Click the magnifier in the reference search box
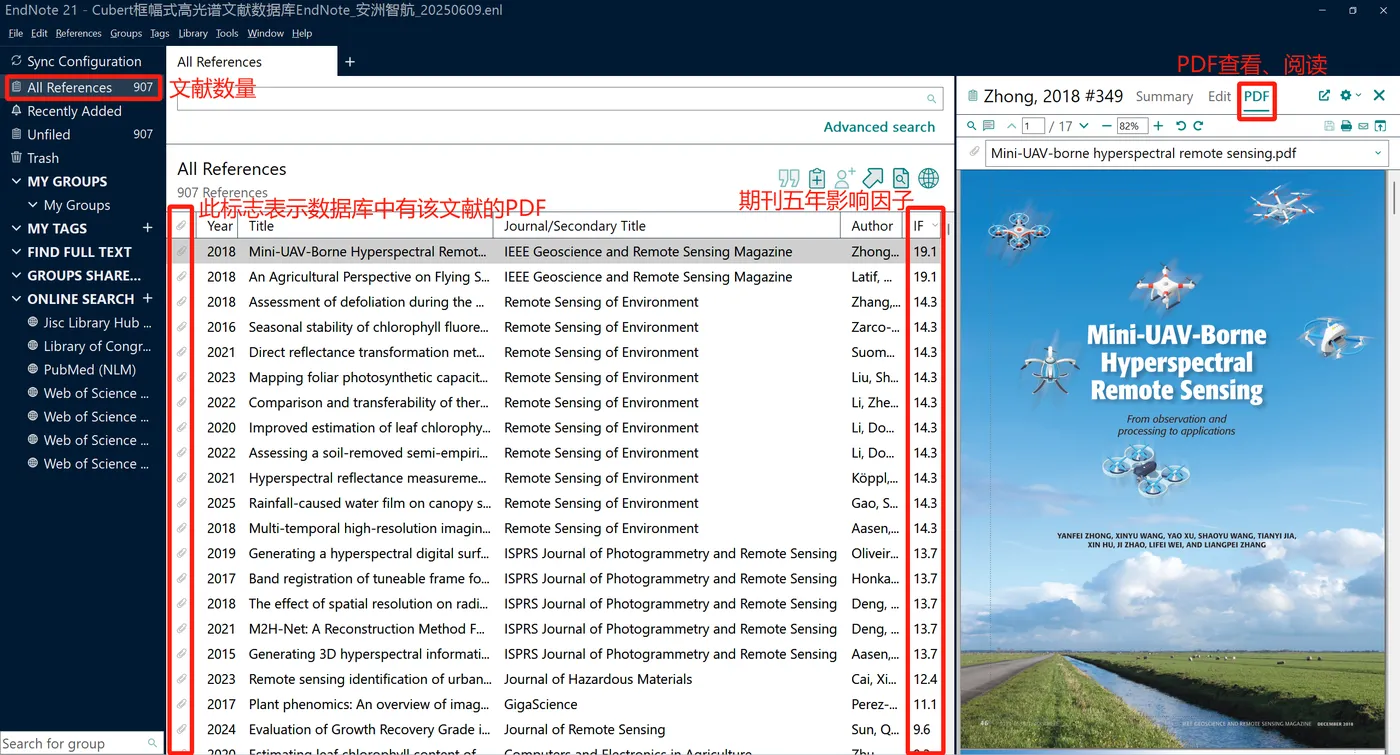This screenshot has width=1400, height=755. click(x=931, y=99)
